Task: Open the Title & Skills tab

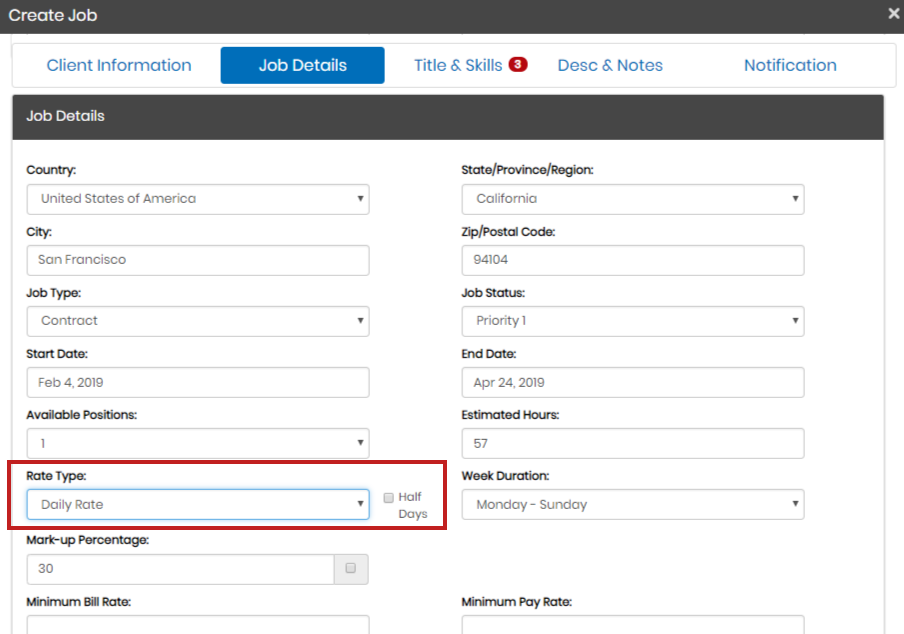Action: pos(458,65)
